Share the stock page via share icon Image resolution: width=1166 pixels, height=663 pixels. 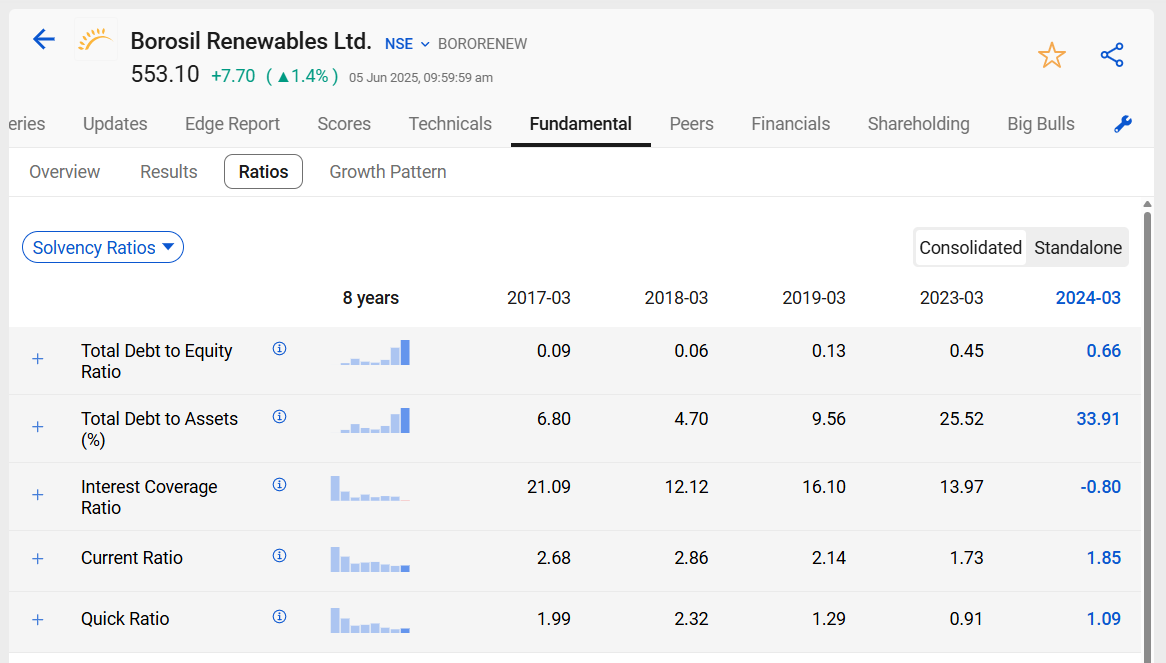tap(1112, 55)
